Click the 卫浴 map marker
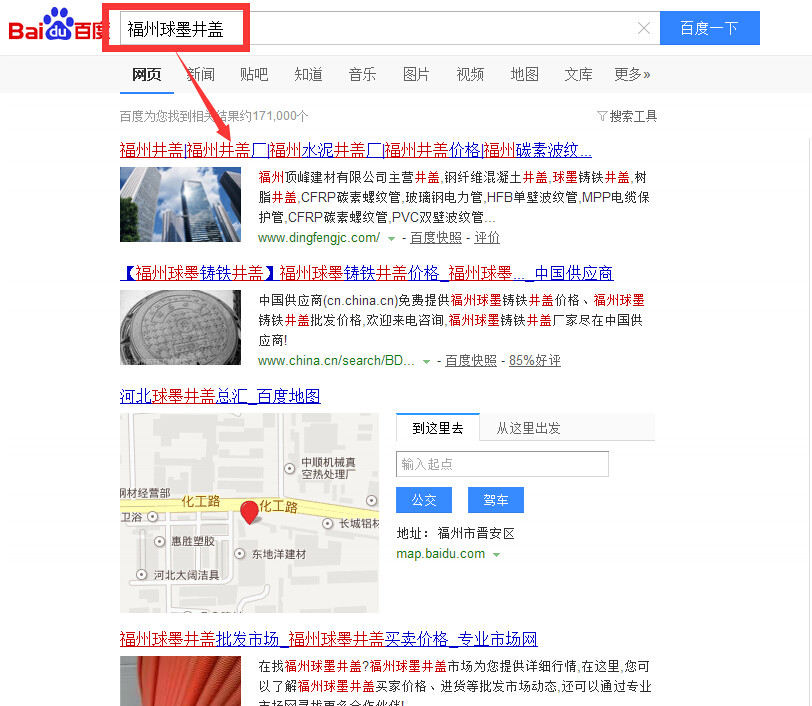This screenshot has width=812, height=706. (x=153, y=516)
